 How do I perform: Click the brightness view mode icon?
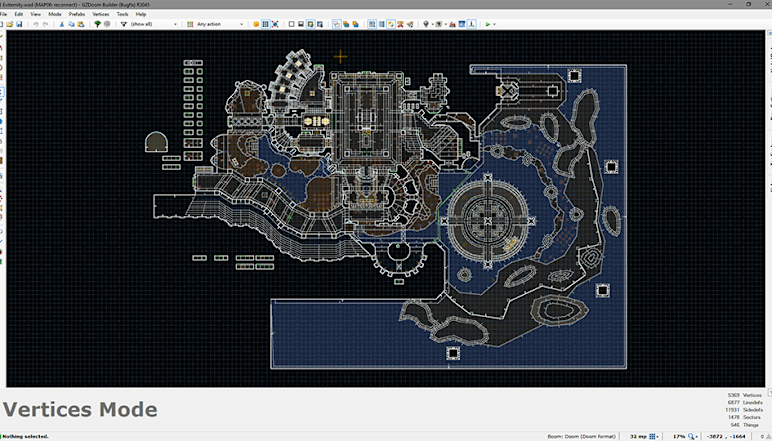pyautogui.click(x=301, y=24)
